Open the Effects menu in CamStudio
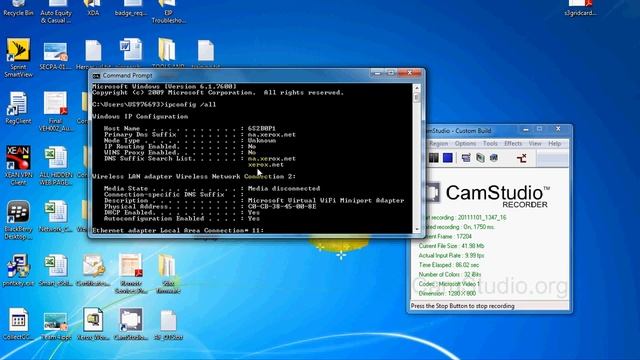 (513, 144)
